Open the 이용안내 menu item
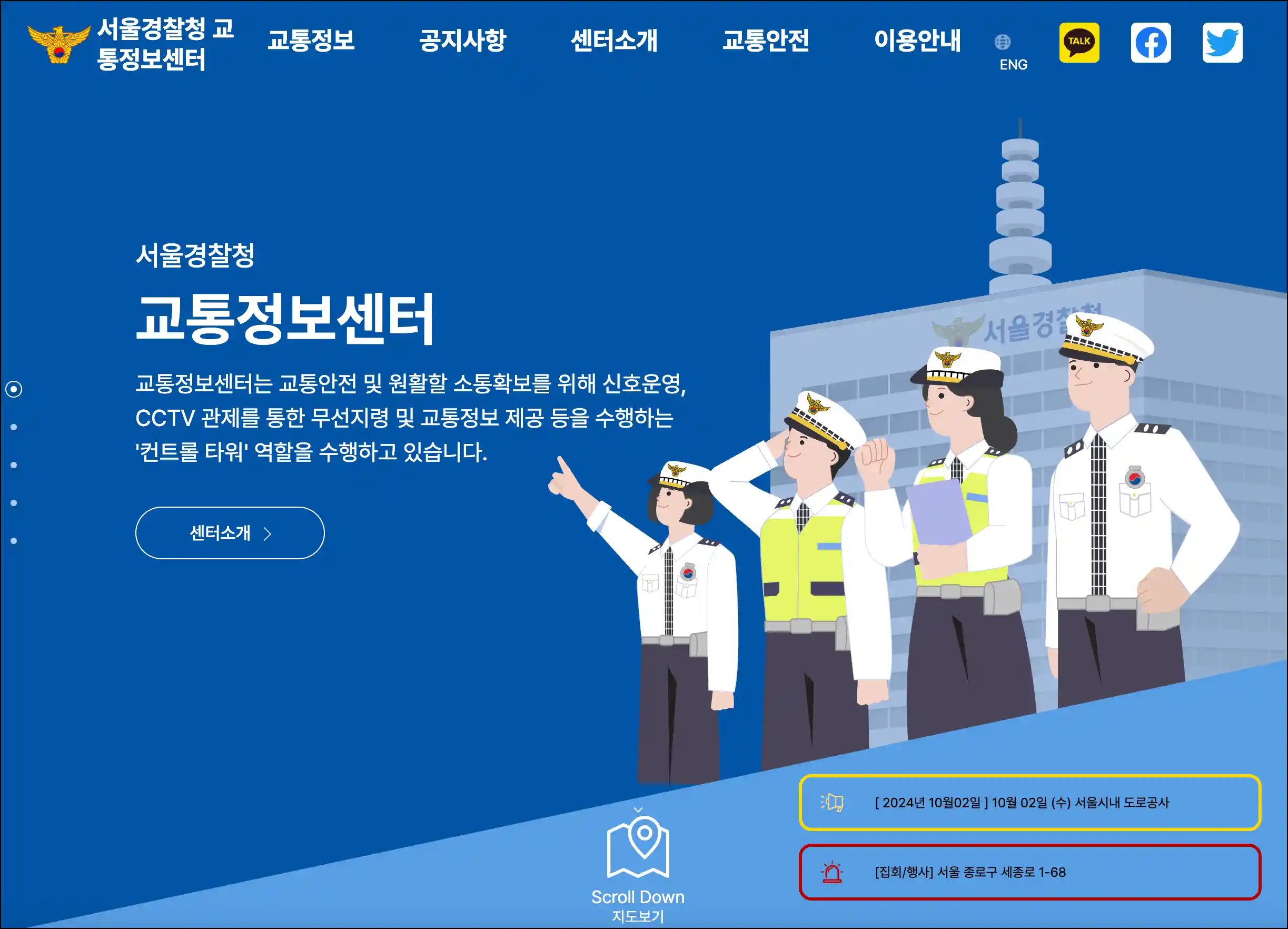The height and width of the screenshot is (929, 1288). tap(917, 41)
